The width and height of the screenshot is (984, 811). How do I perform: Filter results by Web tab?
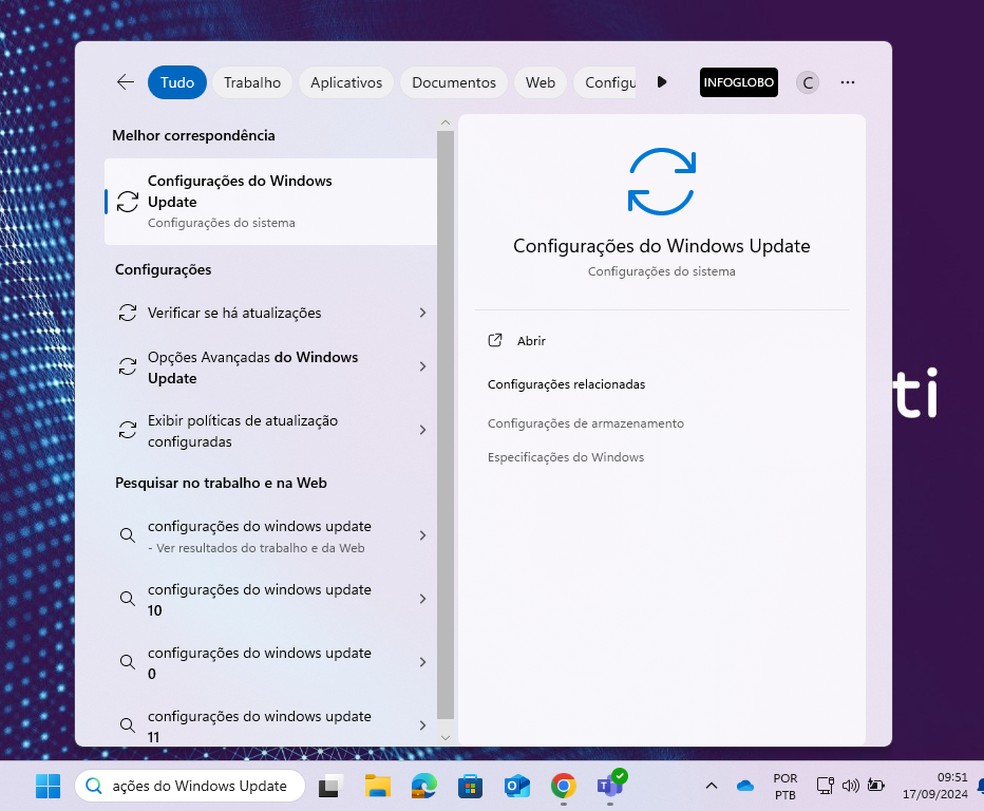[540, 82]
